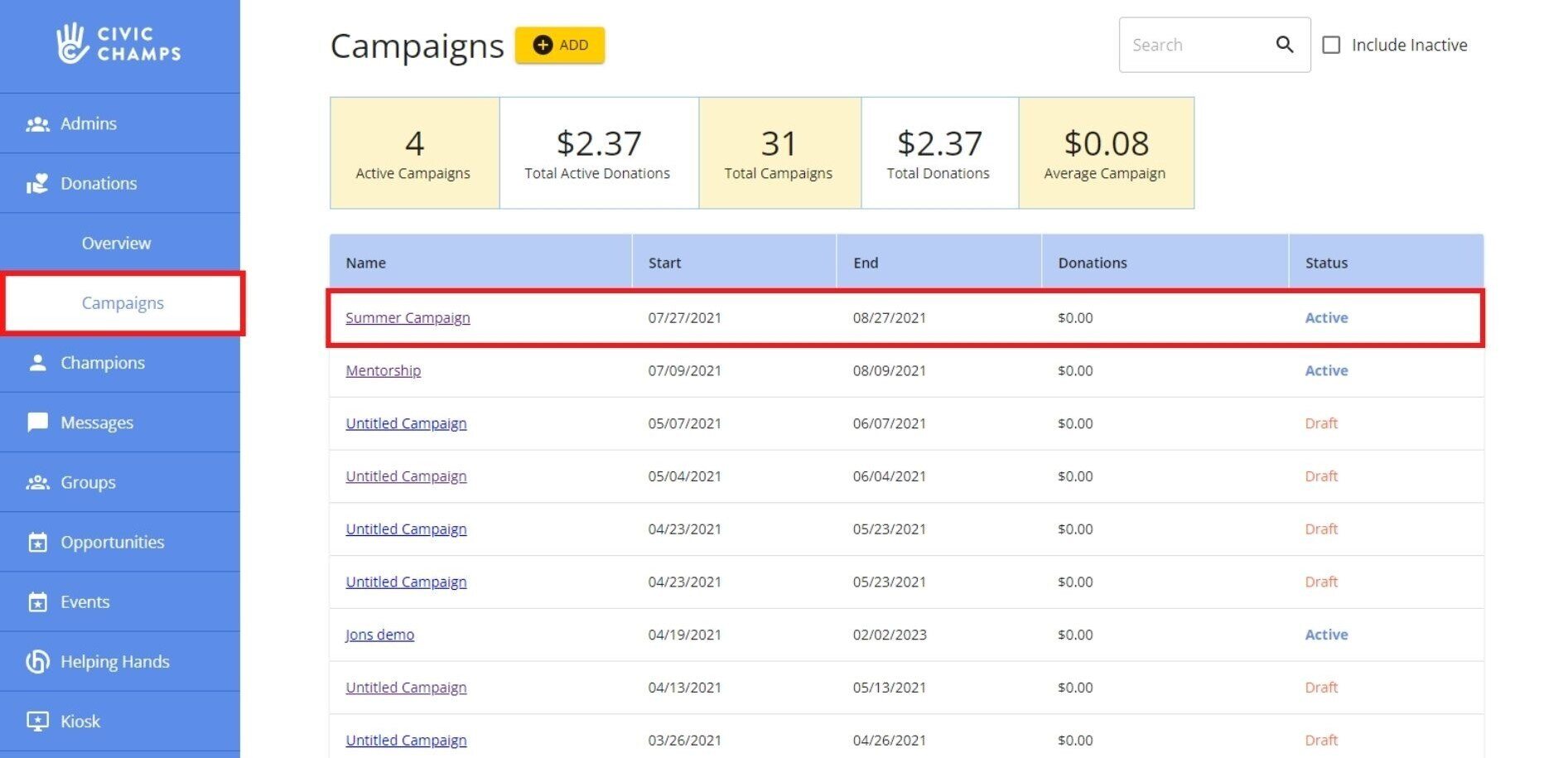
Task: Click Active status of Summer Campaign
Action: 1326,318
